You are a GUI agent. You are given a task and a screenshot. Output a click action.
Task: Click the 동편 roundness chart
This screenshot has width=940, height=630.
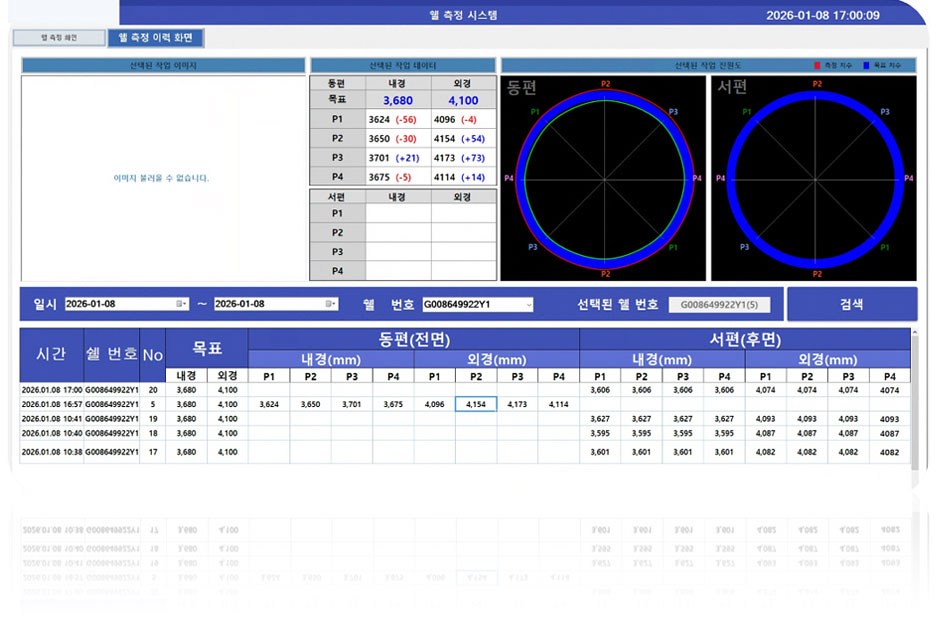[603, 178]
